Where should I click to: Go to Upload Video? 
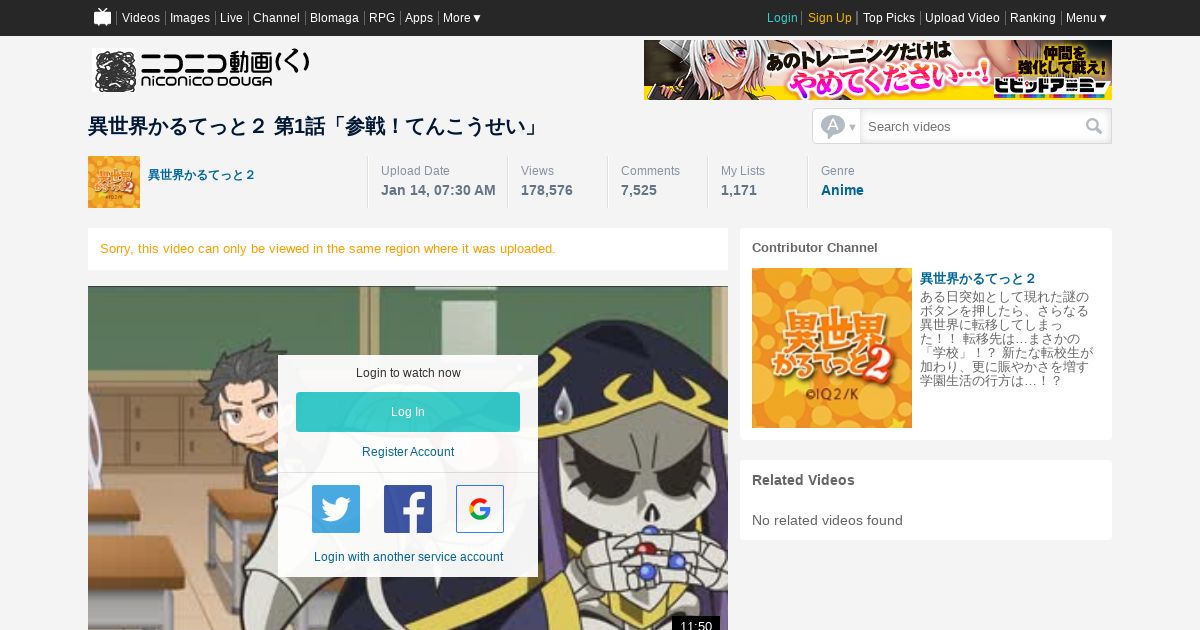point(962,18)
